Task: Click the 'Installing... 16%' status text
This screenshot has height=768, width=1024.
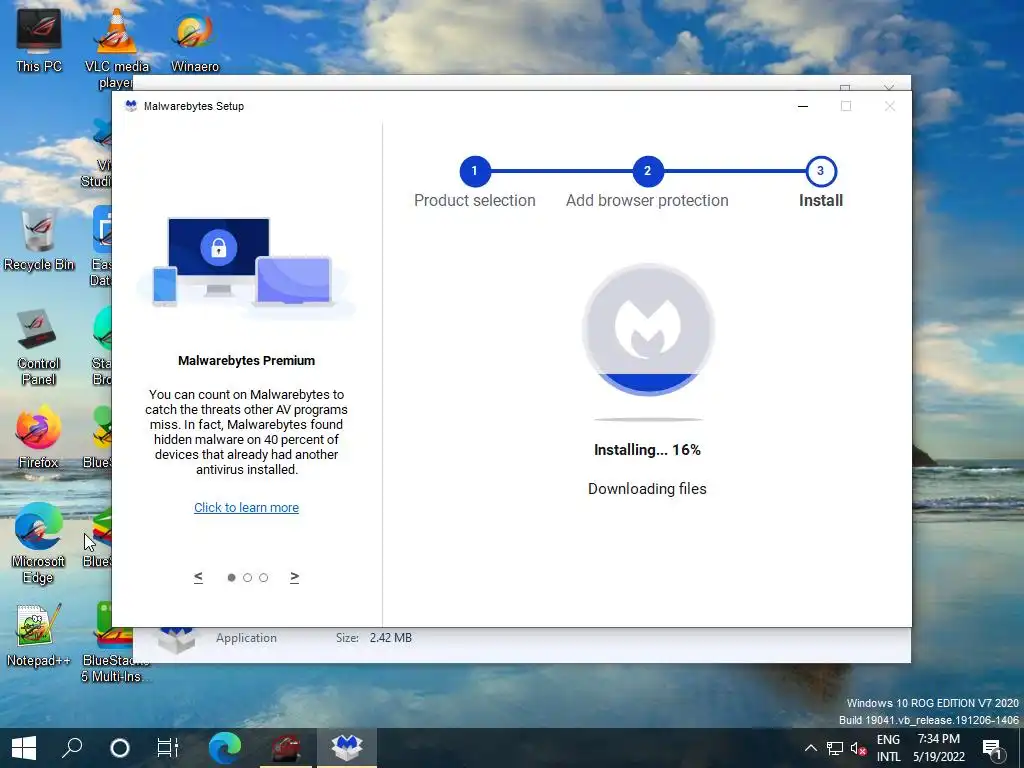Action: point(647,450)
